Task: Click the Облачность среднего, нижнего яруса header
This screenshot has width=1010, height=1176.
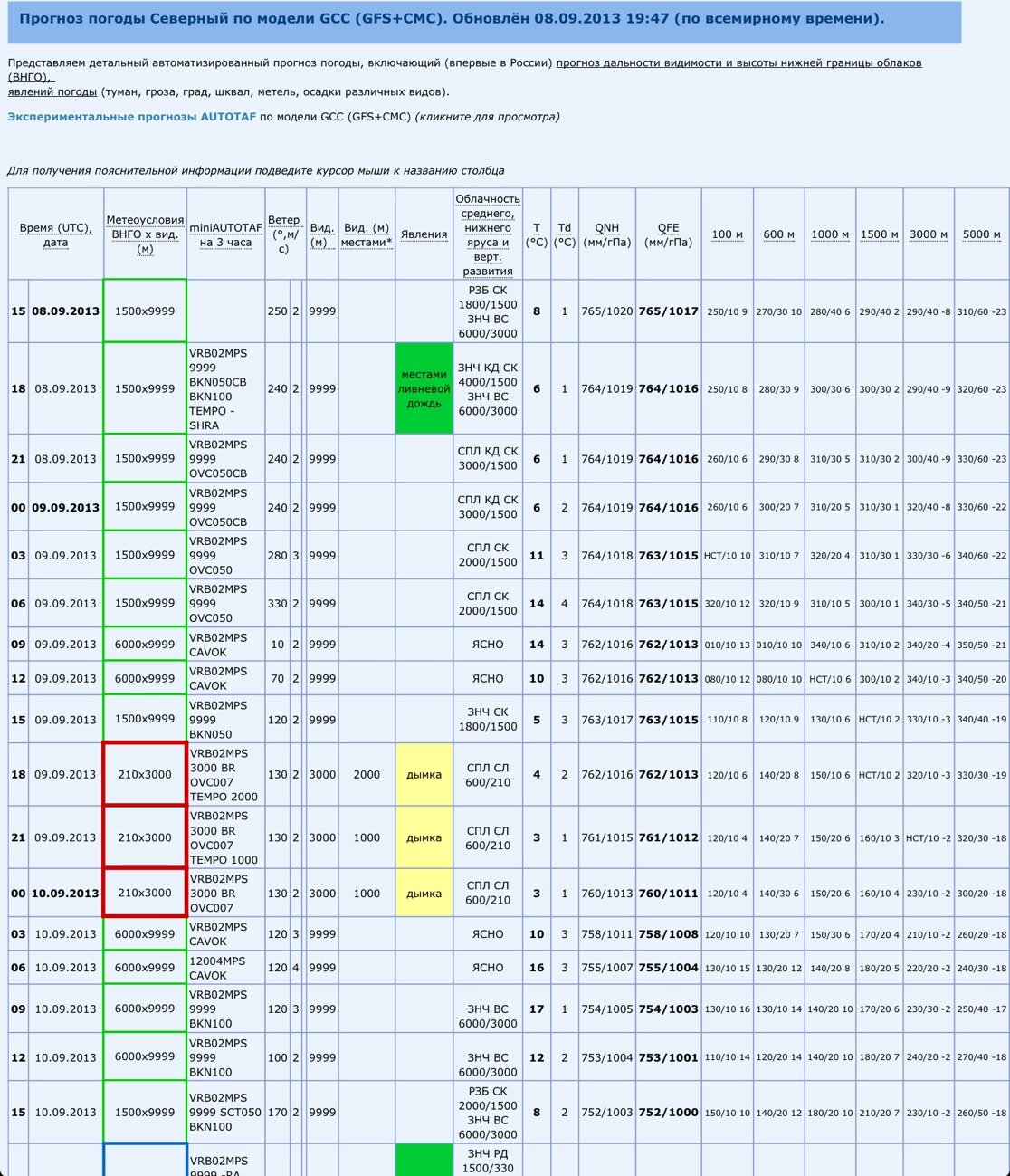Action: pyautogui.click(x=488, y=234)
